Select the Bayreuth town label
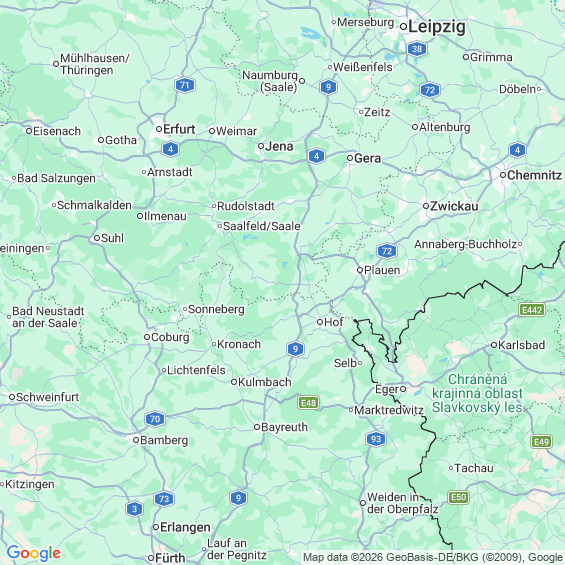Screen dimensions: 565x565 (x=284, y=427)
